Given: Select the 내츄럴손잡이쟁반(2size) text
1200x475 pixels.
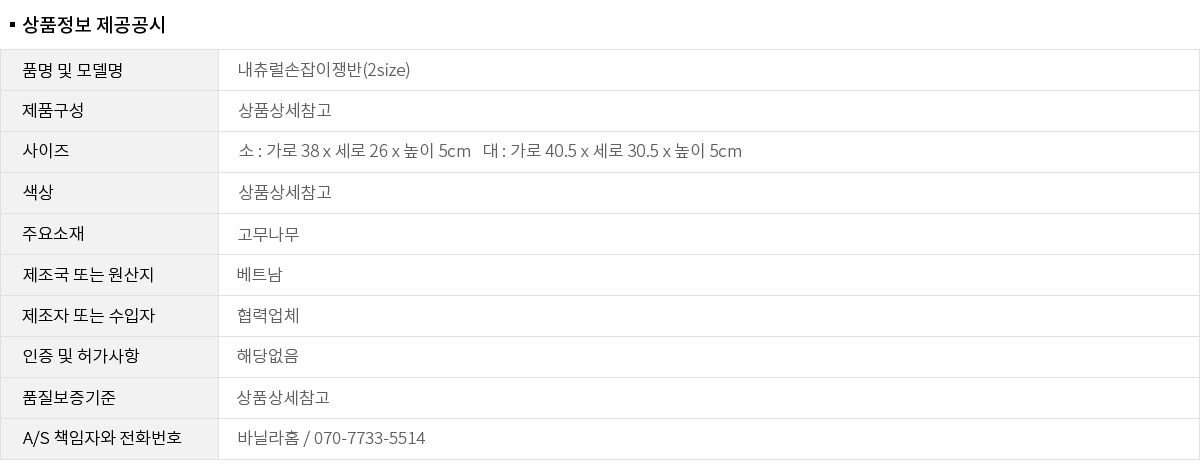Looking at the screenshot, I should click(x=324, y=70).
